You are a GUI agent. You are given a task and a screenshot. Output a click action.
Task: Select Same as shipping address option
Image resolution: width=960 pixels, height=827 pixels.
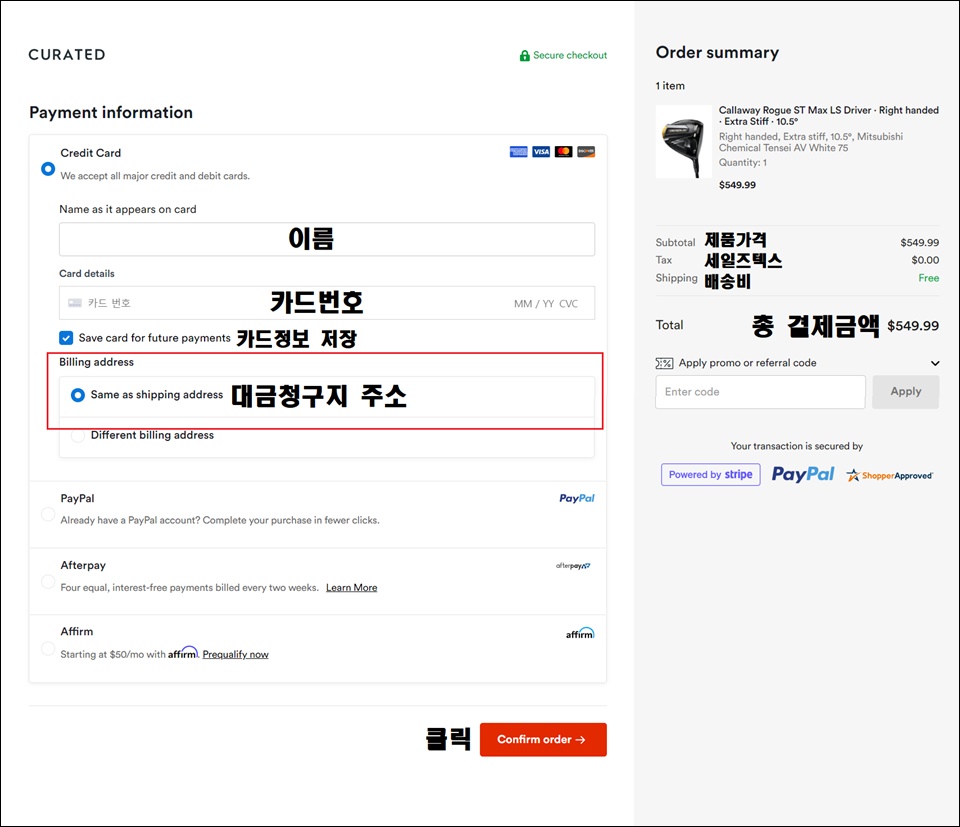78,395
